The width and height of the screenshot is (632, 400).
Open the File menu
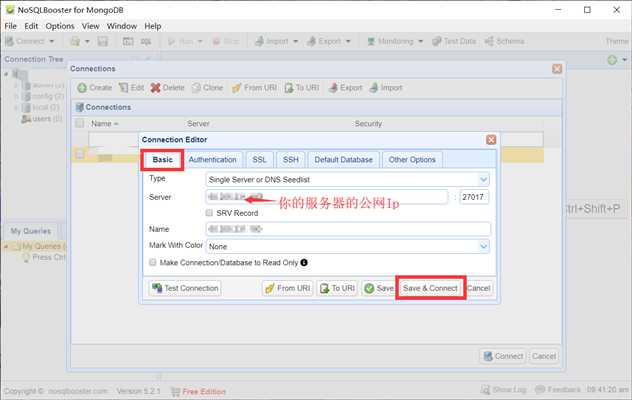[x=10, y=26]
